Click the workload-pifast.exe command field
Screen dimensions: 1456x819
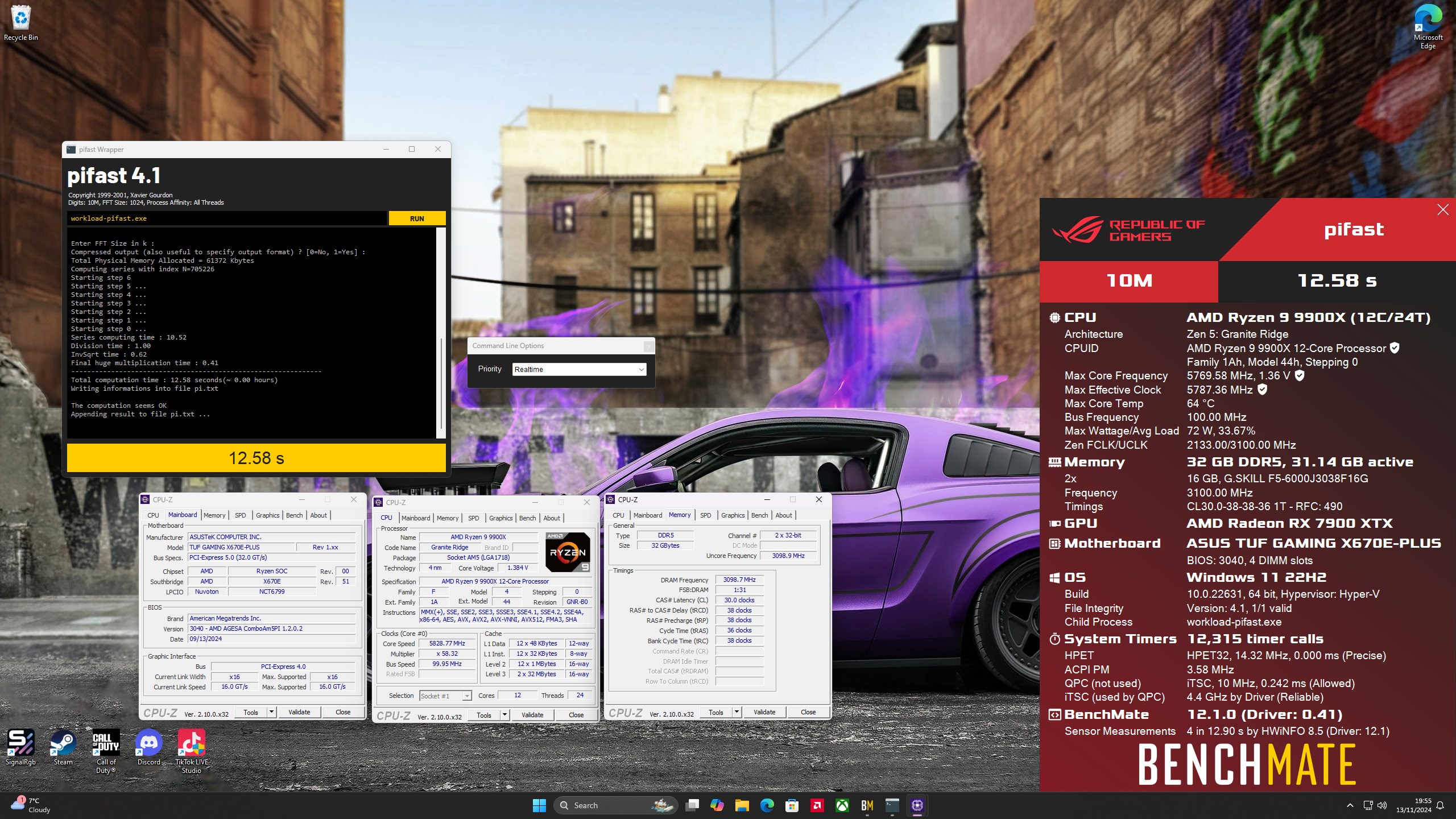pyautogui.click(x=227, y=218)
